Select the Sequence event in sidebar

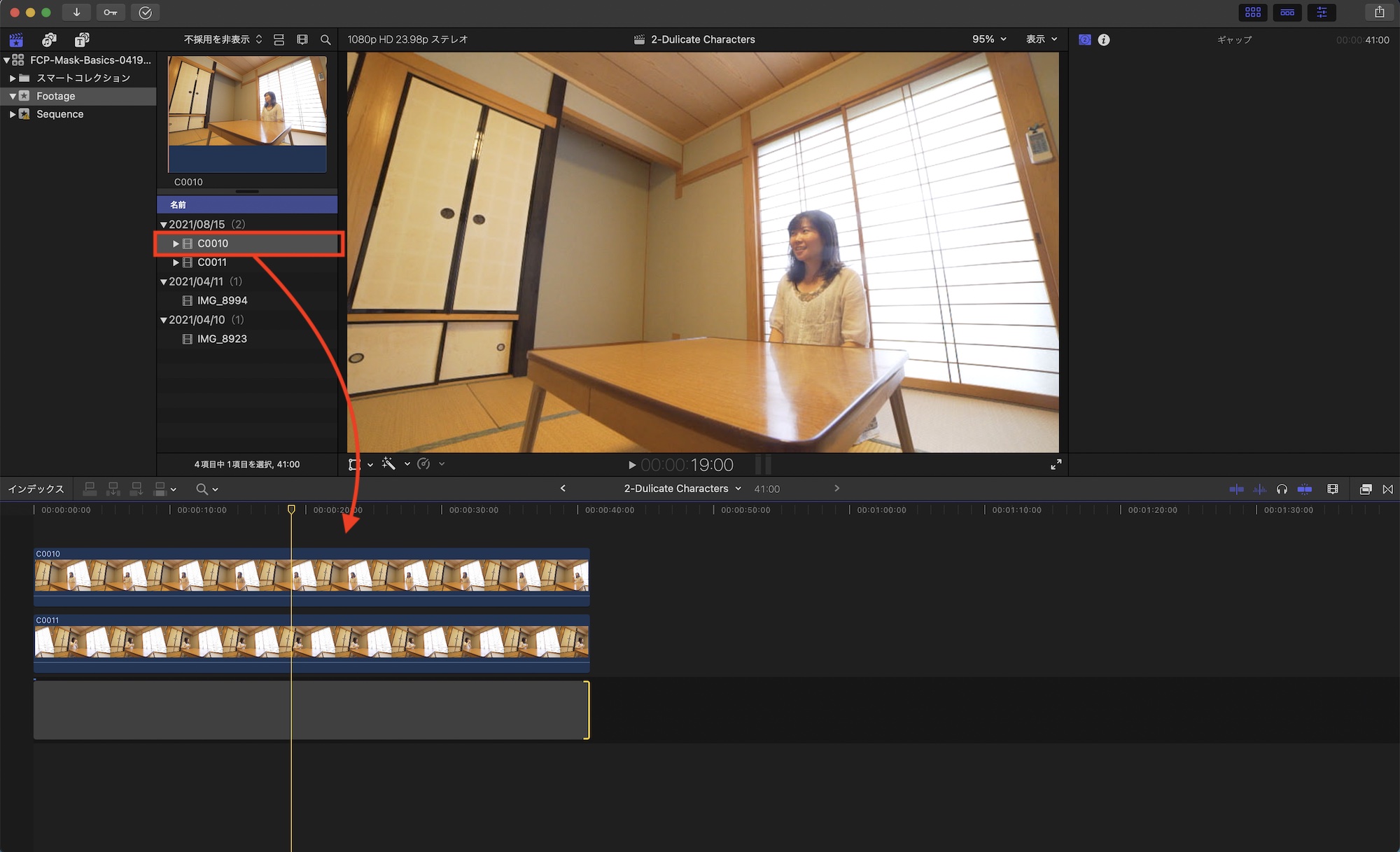tap(59, 114)
